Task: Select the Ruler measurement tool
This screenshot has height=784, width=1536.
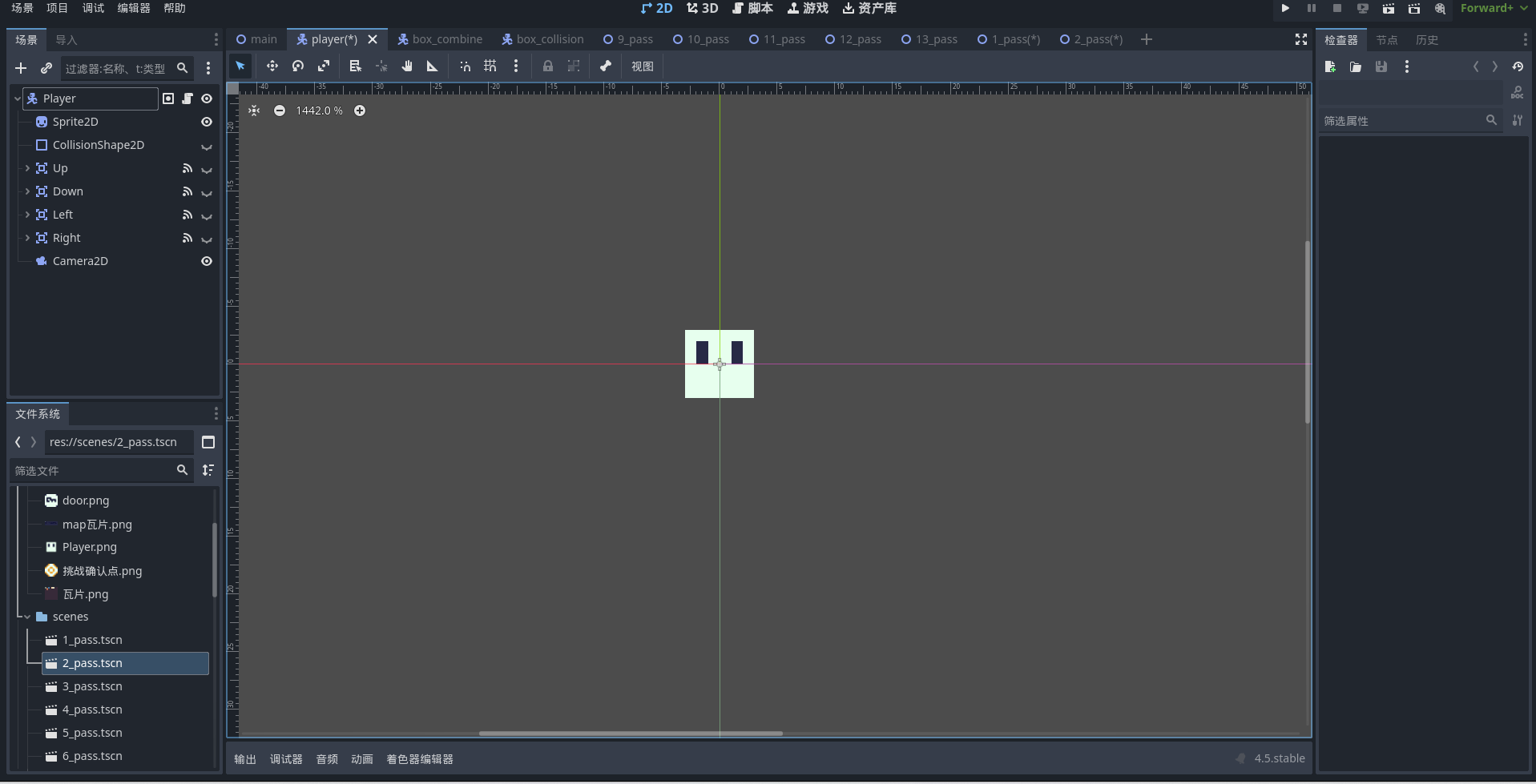Action: 433,66
